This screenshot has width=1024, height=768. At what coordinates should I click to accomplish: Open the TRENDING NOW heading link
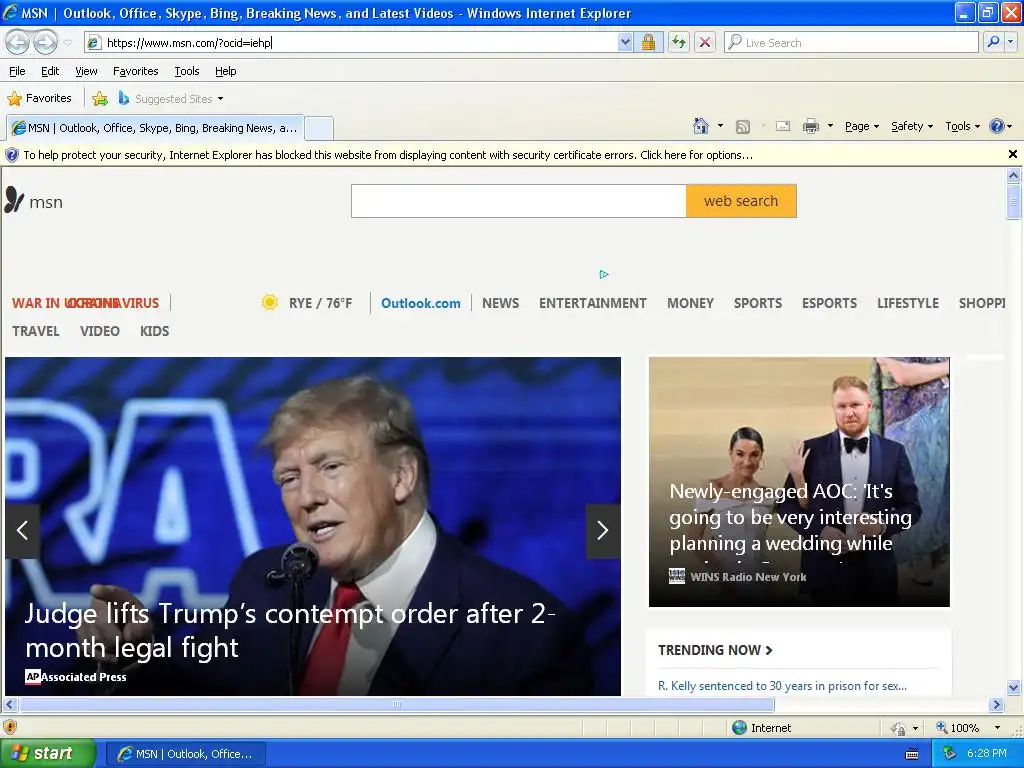715,650
